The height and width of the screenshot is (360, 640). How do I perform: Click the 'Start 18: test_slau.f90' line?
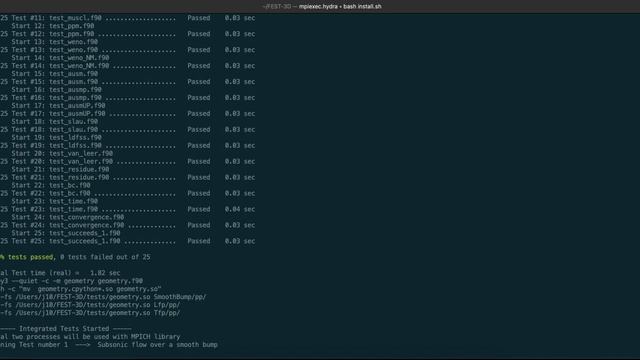tap(55, 122)
